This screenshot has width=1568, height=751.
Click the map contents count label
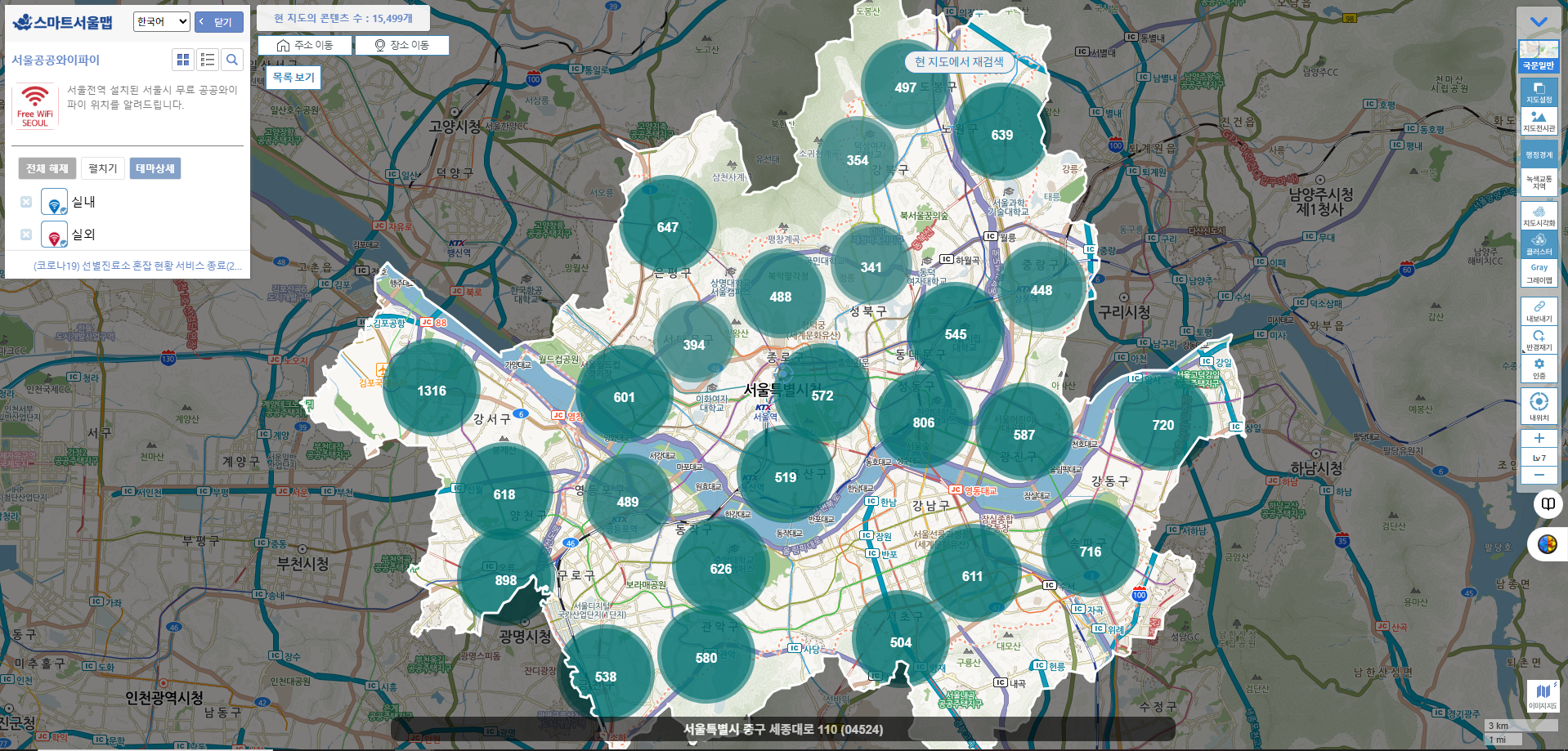pyautogui.click(x=343, y=18)
